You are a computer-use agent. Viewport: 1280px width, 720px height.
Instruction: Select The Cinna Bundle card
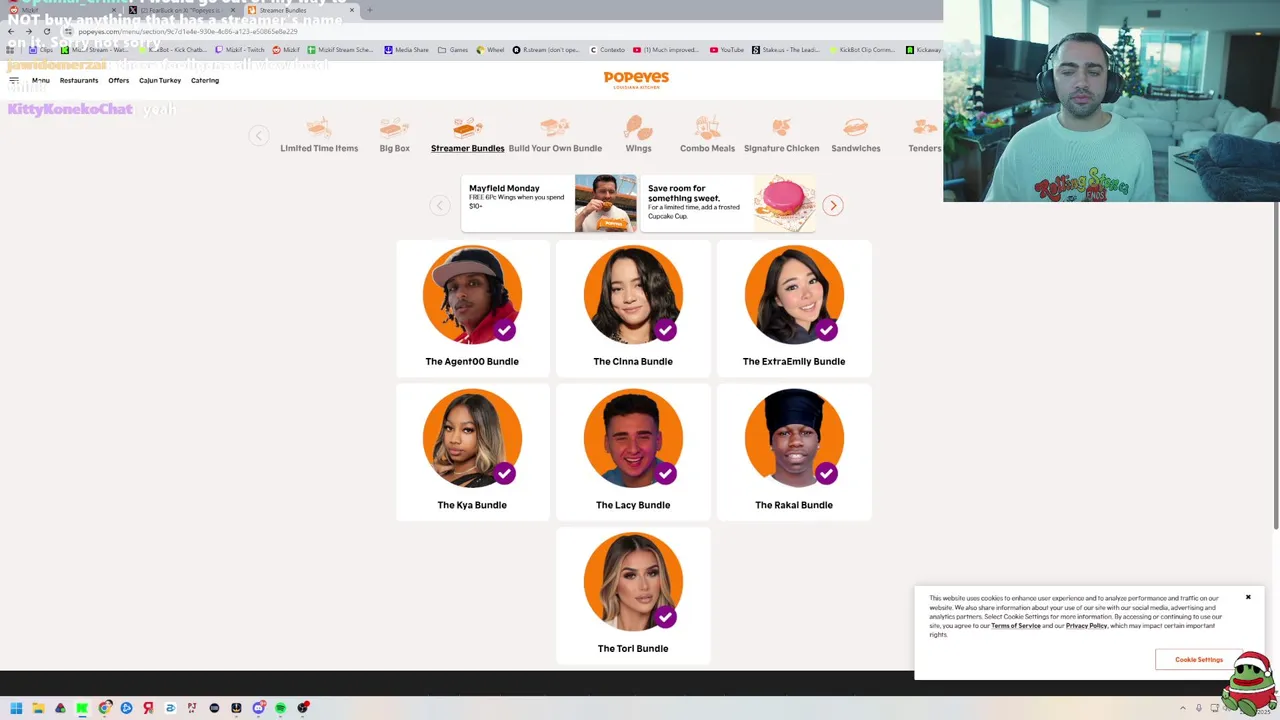click(x=633, y=309)
